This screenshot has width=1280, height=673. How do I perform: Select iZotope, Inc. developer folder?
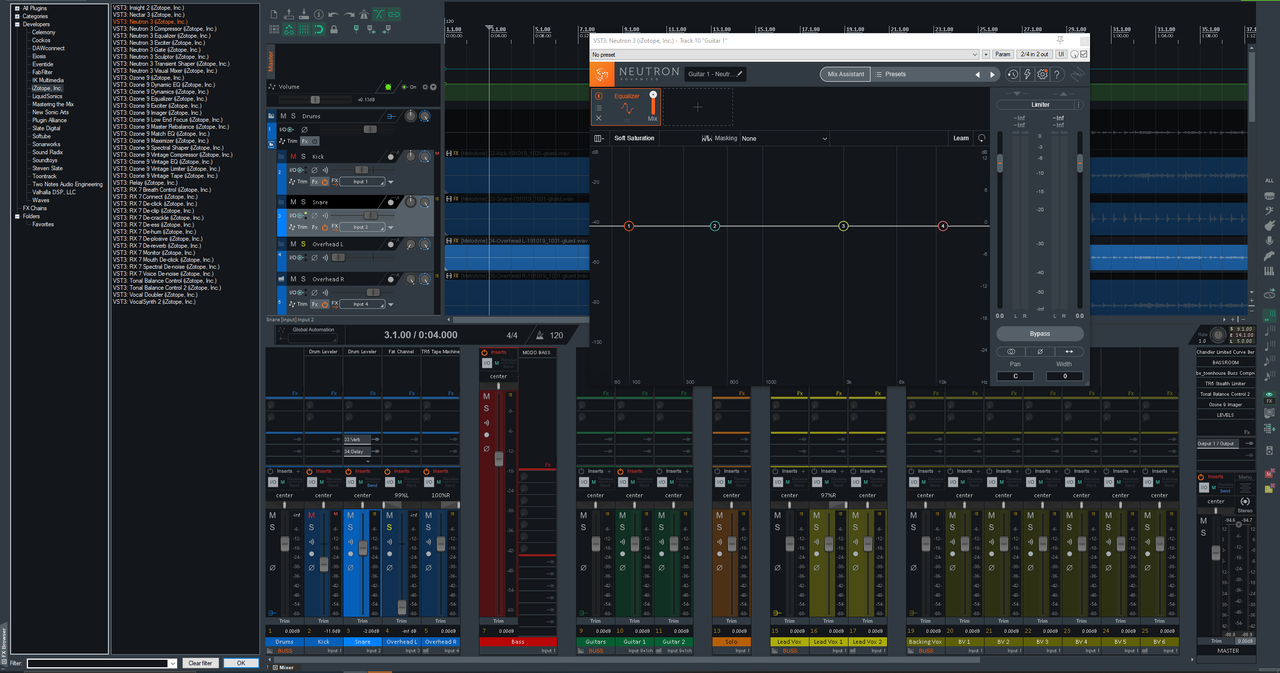(x=47, y=88)
